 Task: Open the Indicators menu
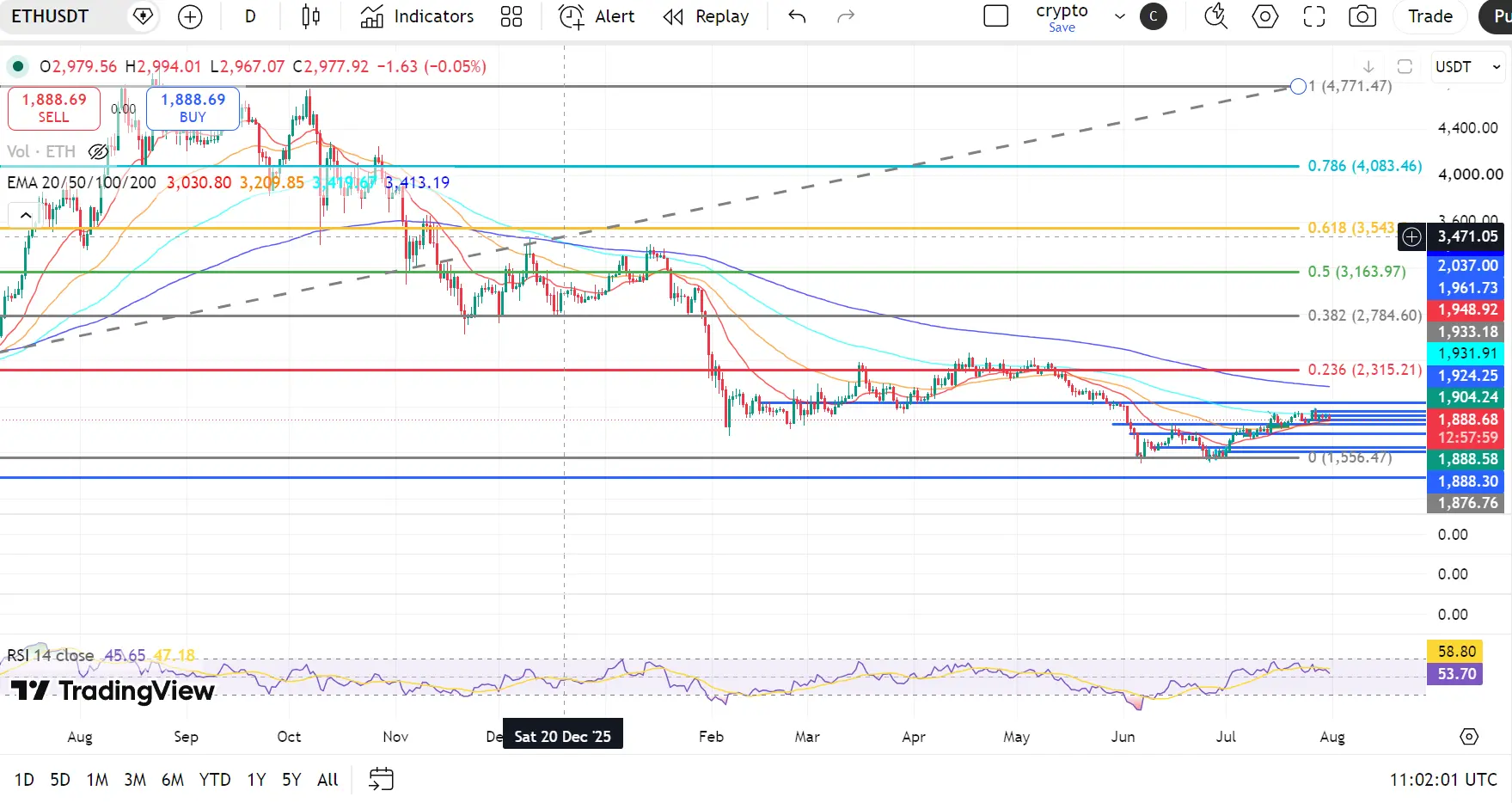tap(417, 16)
